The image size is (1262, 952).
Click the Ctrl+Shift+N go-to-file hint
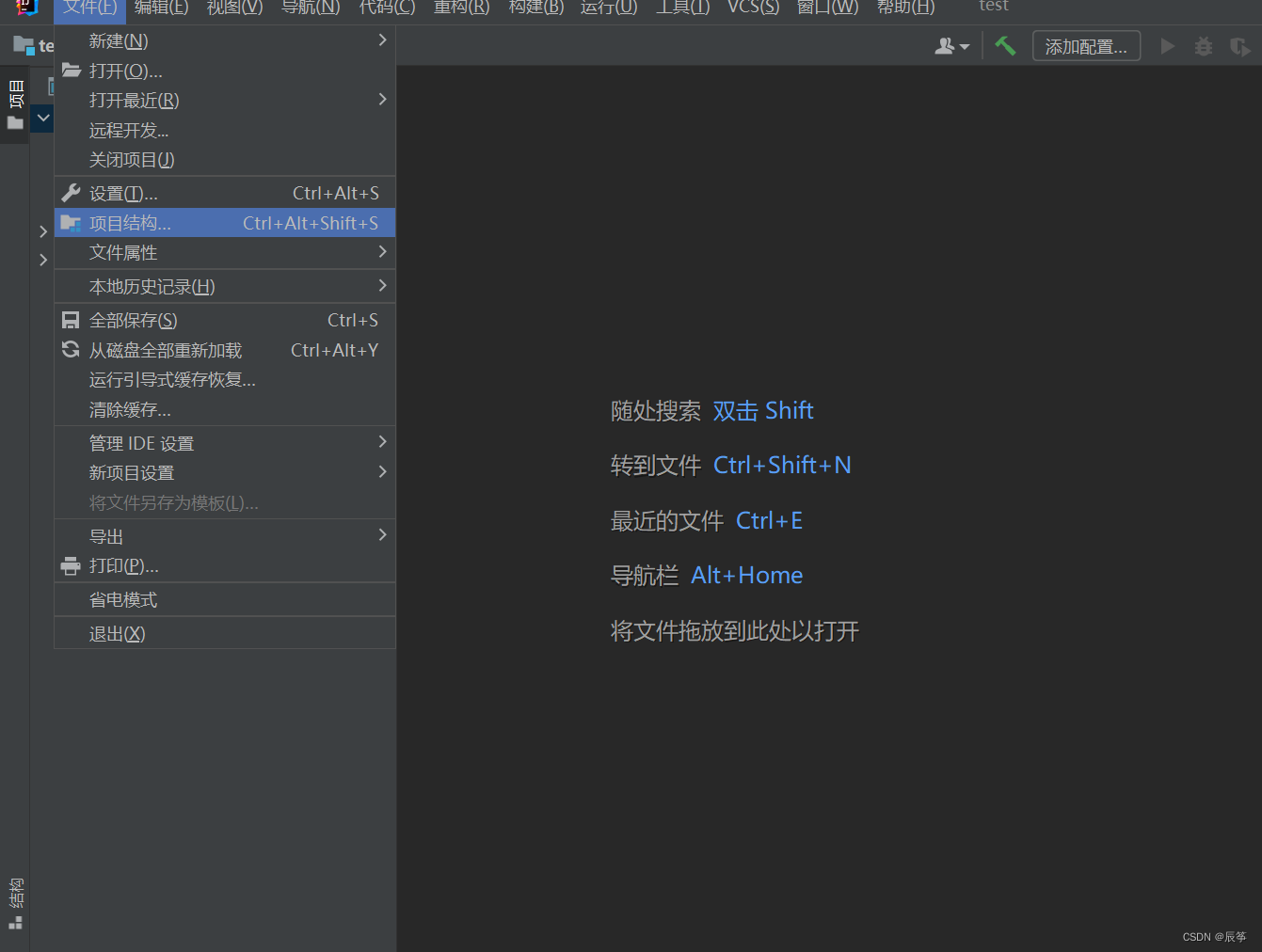tap(782, 466)
